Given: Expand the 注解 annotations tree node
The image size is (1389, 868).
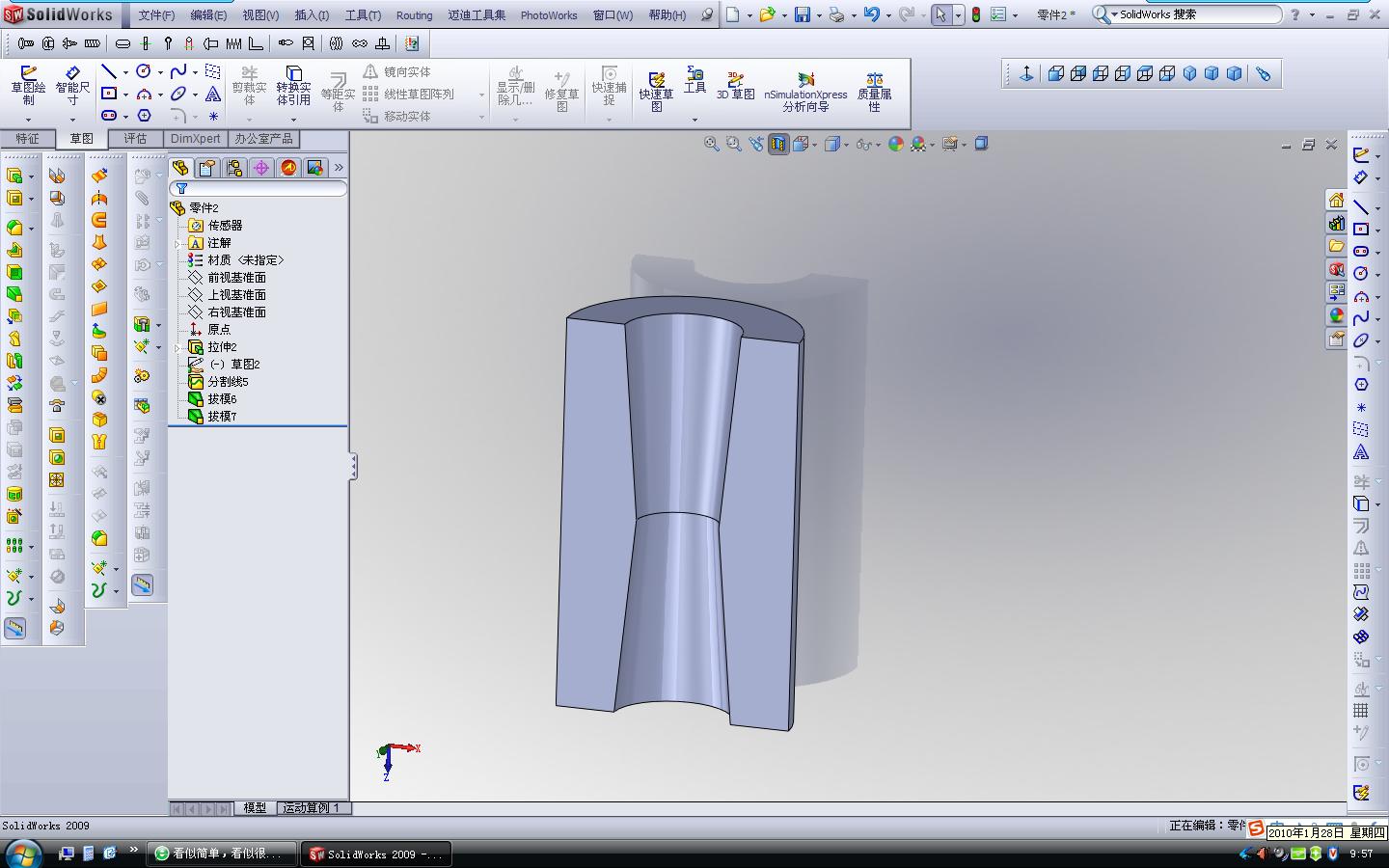Looking at the screenshot, I should click(x=177, y=243).
